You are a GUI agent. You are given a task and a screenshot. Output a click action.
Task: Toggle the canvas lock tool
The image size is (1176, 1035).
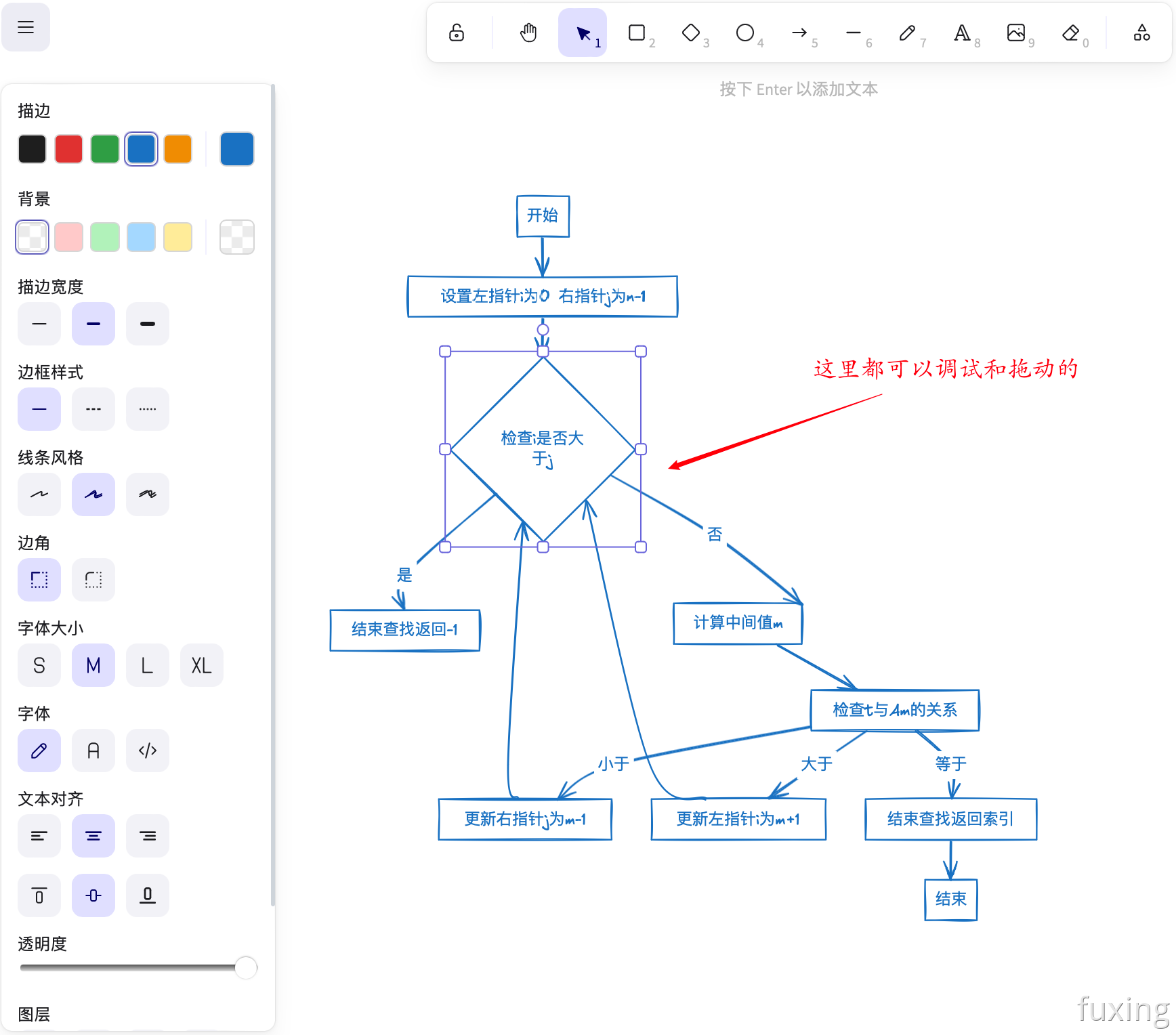click(457, 33)
